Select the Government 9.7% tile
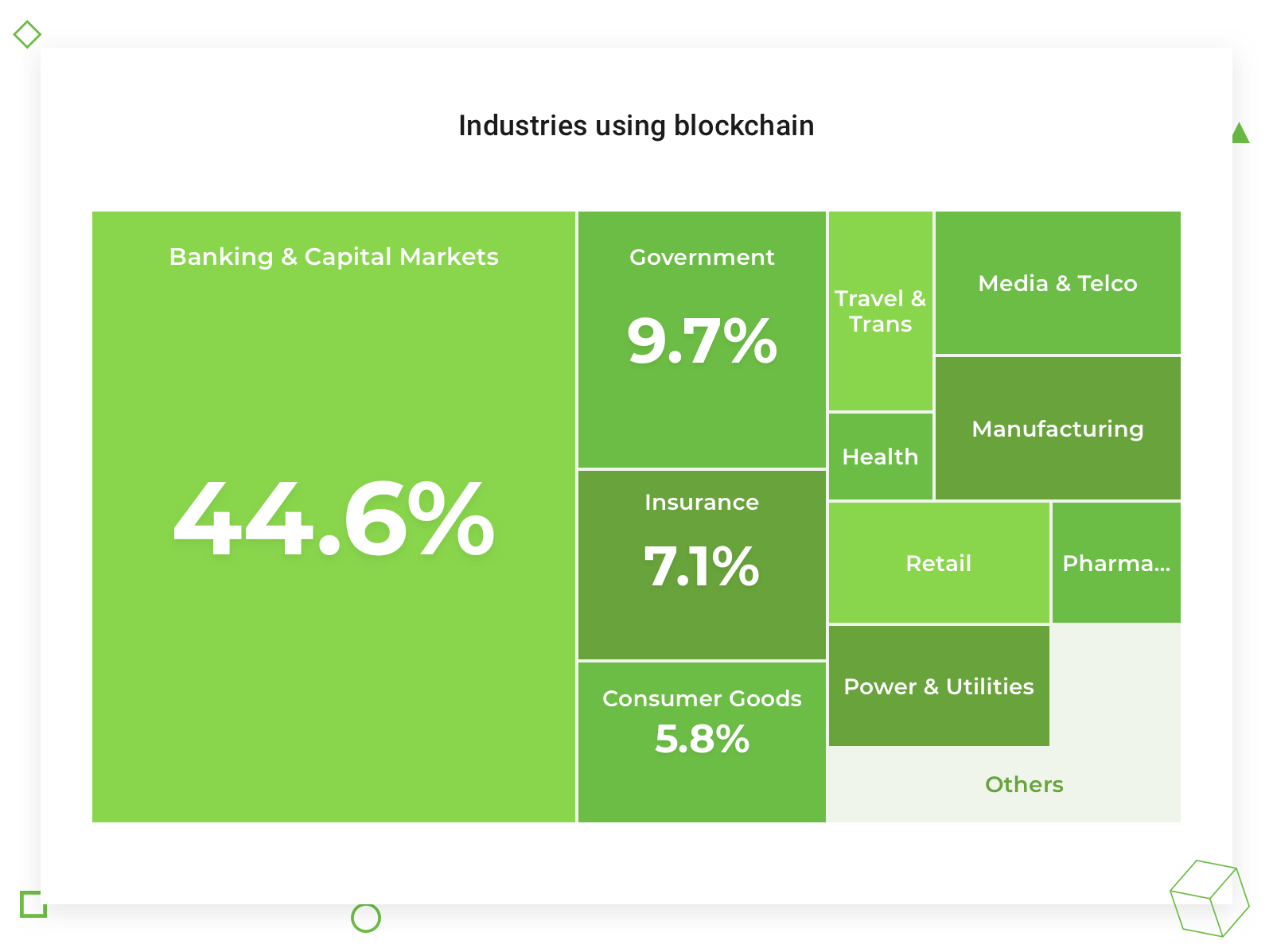1273x952 pixels. pyautogui.click(x=702, y=340)
